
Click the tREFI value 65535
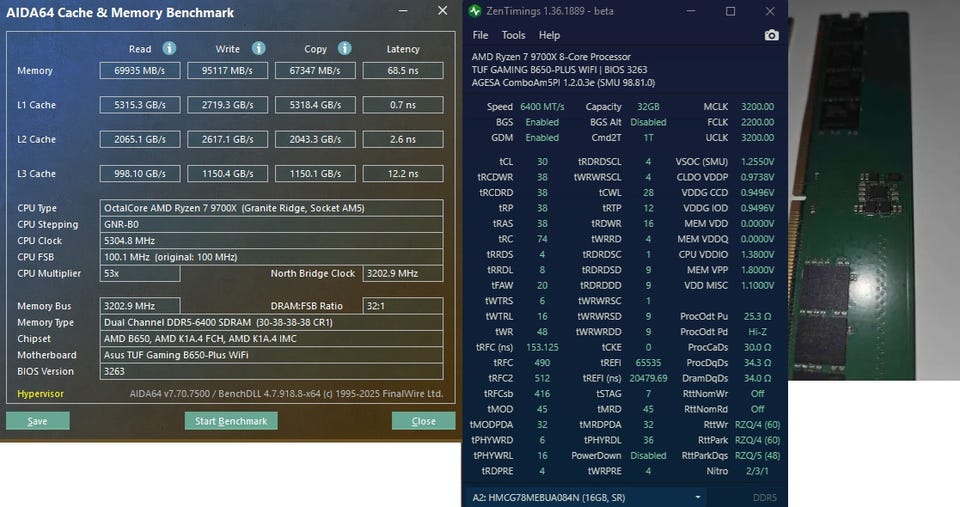(648, 362)
